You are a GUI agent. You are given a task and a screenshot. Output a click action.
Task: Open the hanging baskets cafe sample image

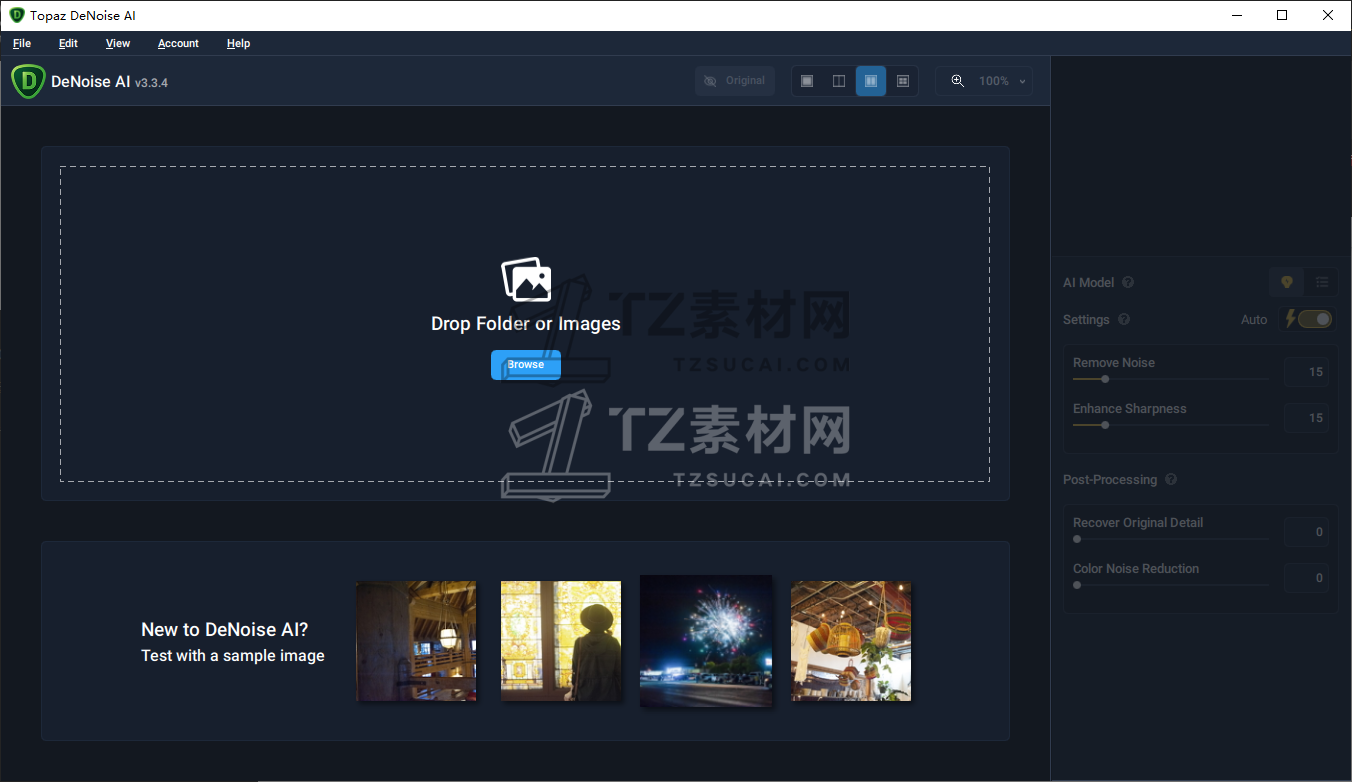pyautogui.click(x=851, y=641)
